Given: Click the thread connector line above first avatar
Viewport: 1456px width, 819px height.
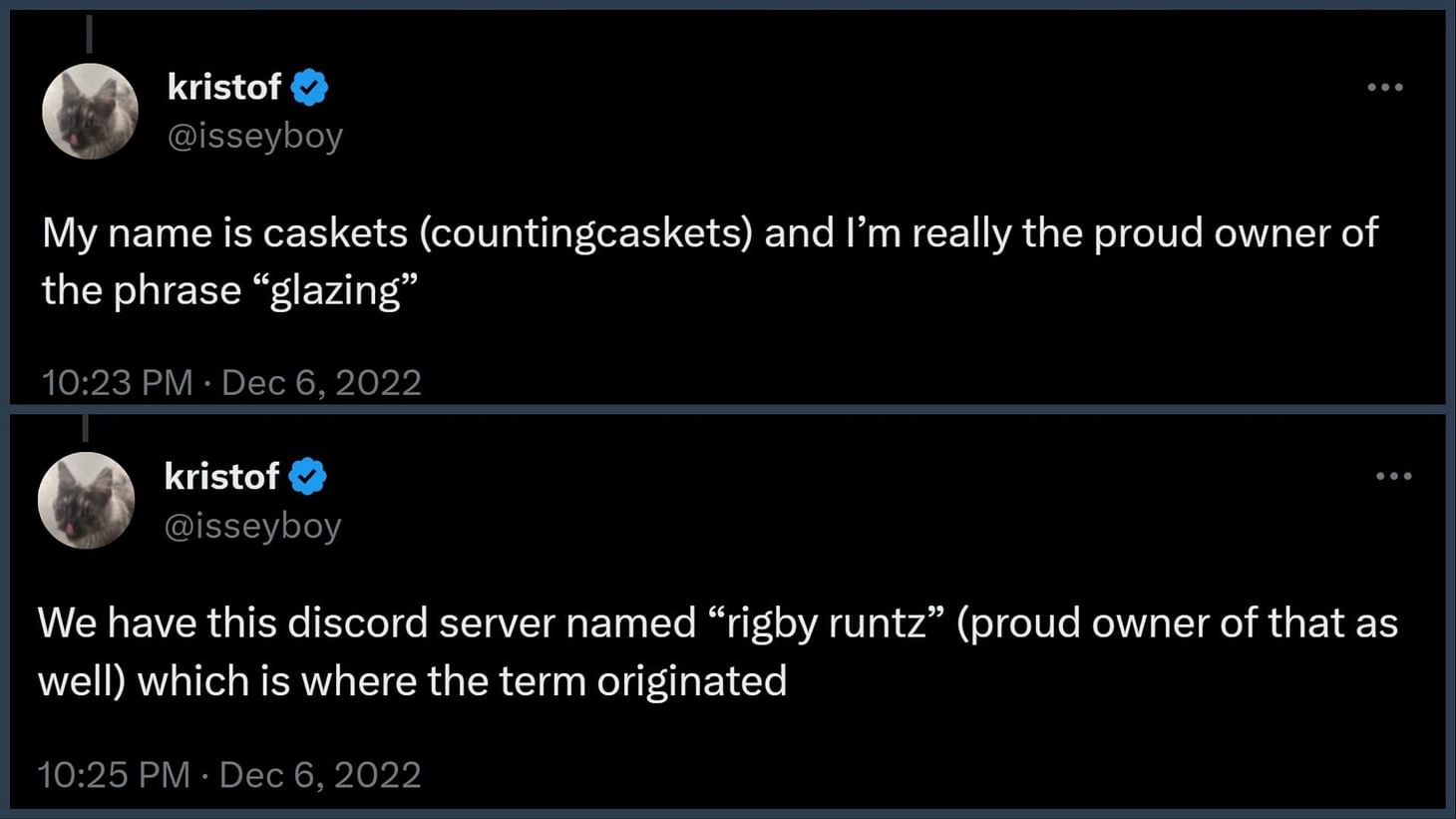Looking at the screenshot, I should (x=89, y=33).
